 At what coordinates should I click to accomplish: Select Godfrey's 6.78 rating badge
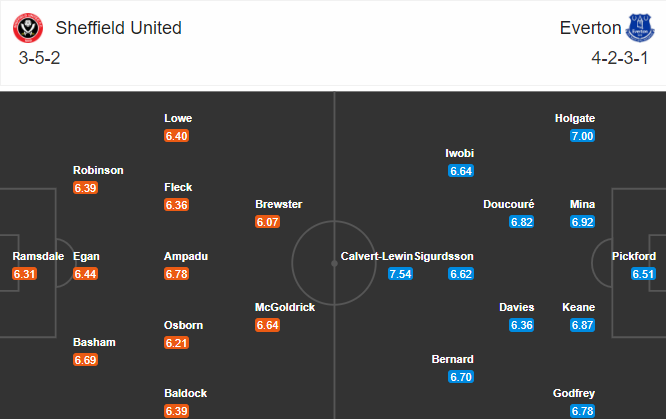(582, 411)
